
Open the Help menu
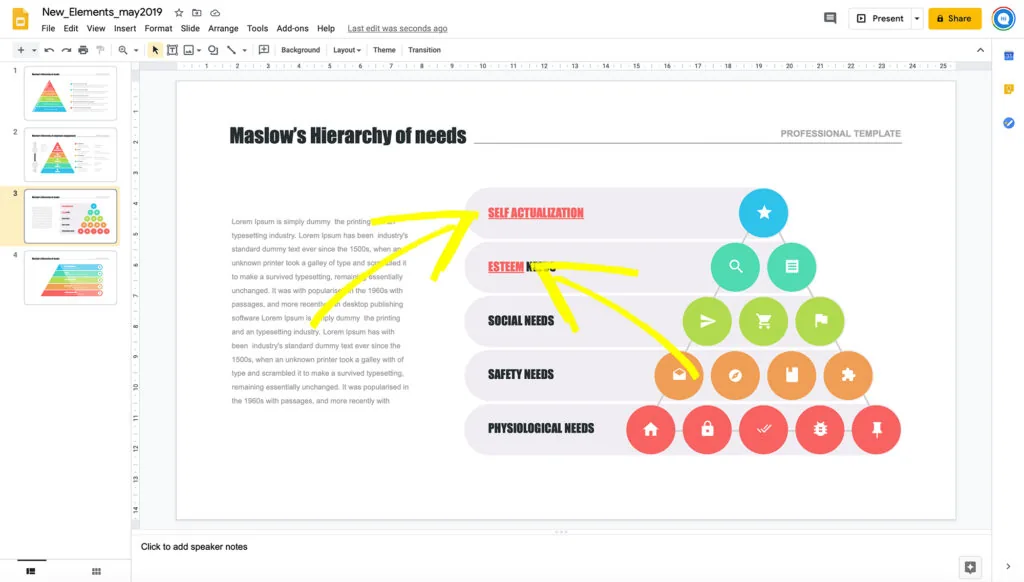(x=326, y=28)
